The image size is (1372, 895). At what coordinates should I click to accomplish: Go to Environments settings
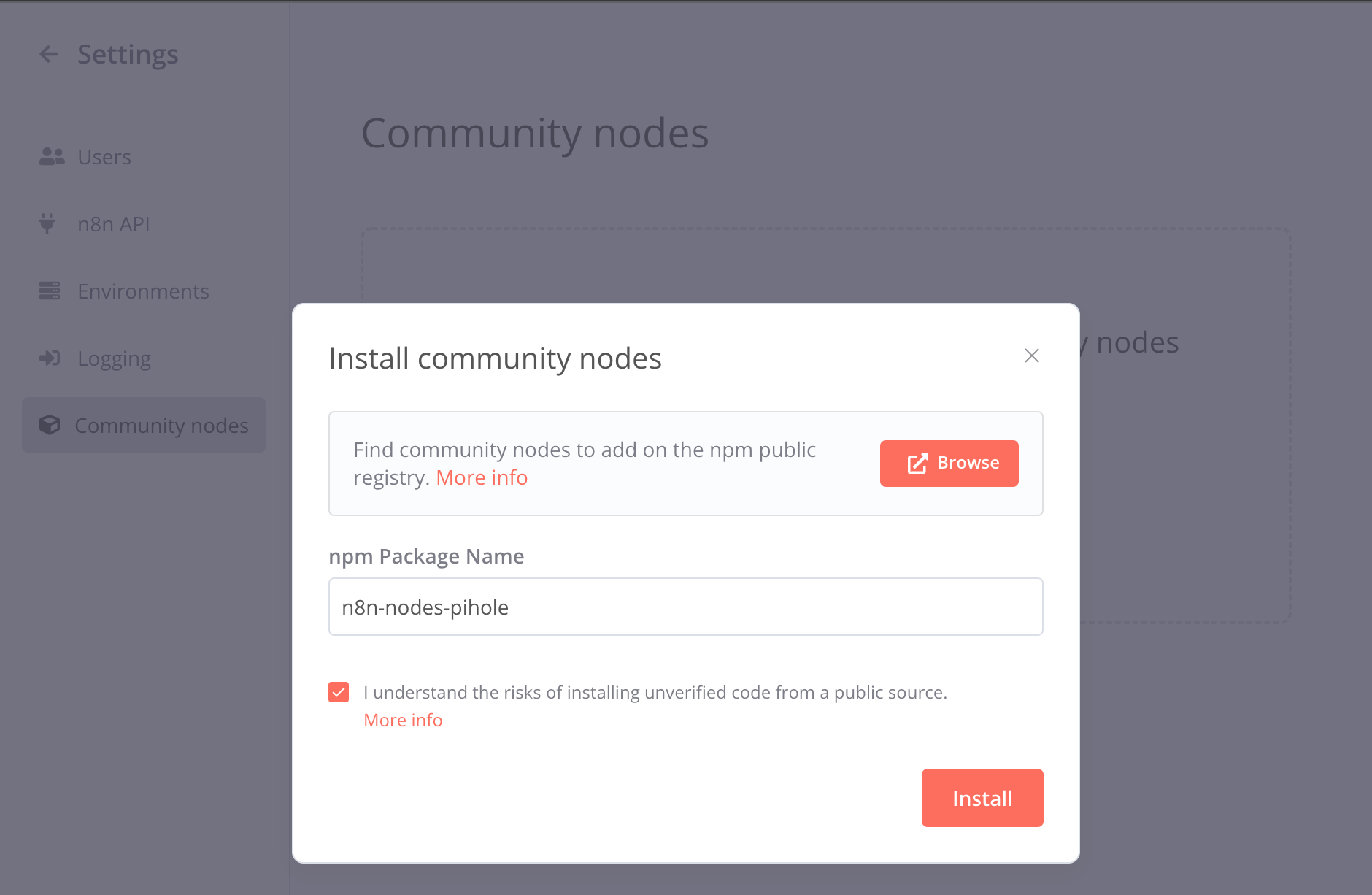(x=143, y=291)
